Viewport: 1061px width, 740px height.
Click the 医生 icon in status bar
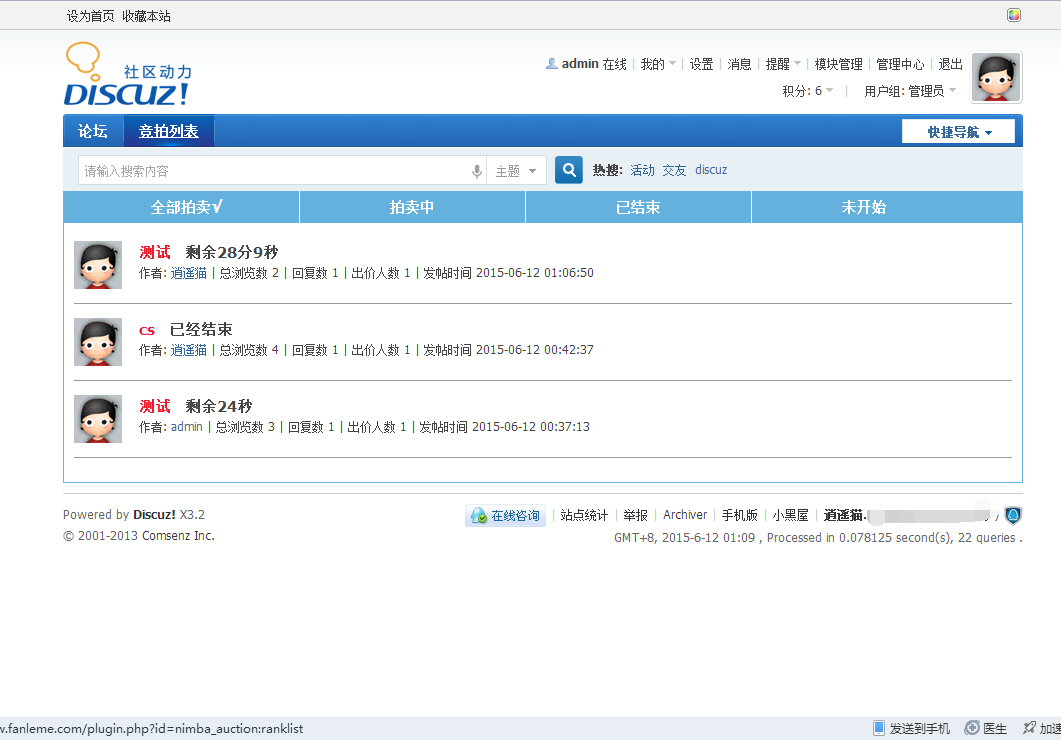tap(971, 728)
